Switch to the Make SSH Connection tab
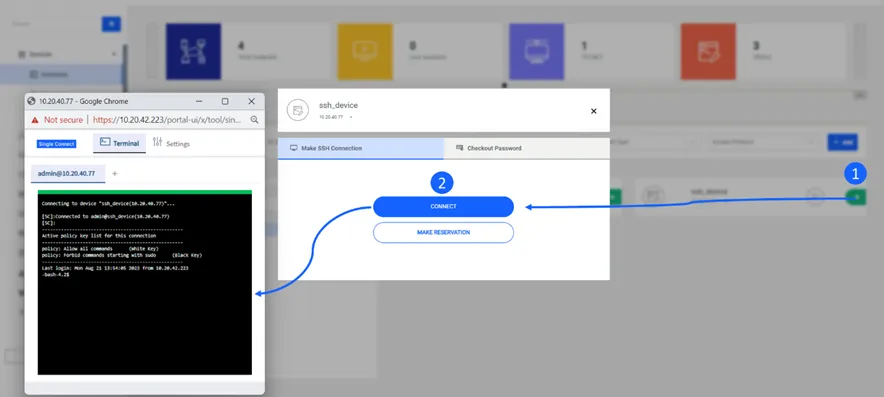Screen dimensions: 884x397 [361, 148]
